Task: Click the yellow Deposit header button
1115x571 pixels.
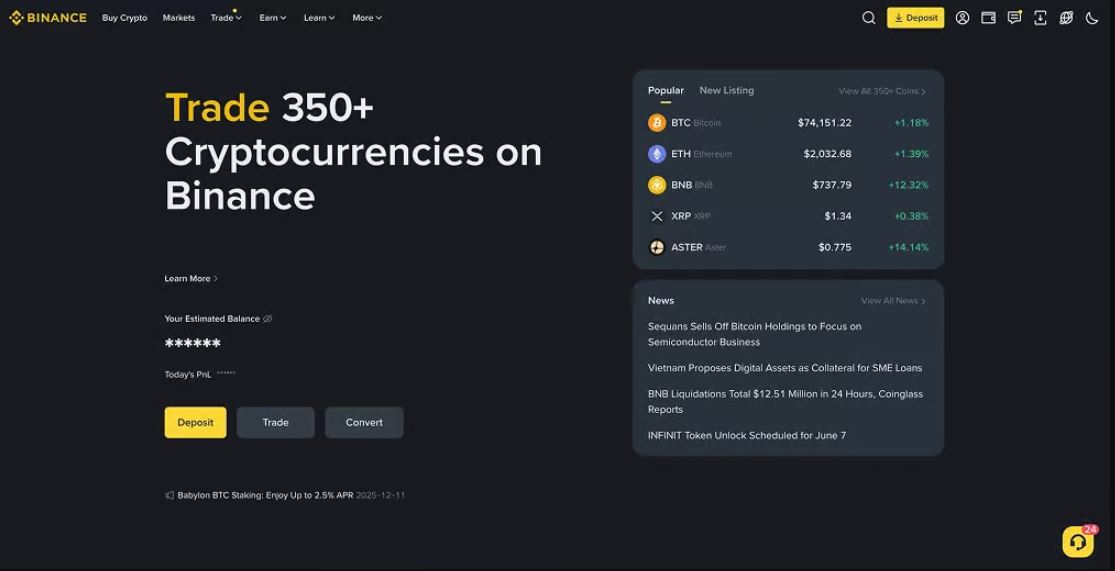Action: (915, 18)
